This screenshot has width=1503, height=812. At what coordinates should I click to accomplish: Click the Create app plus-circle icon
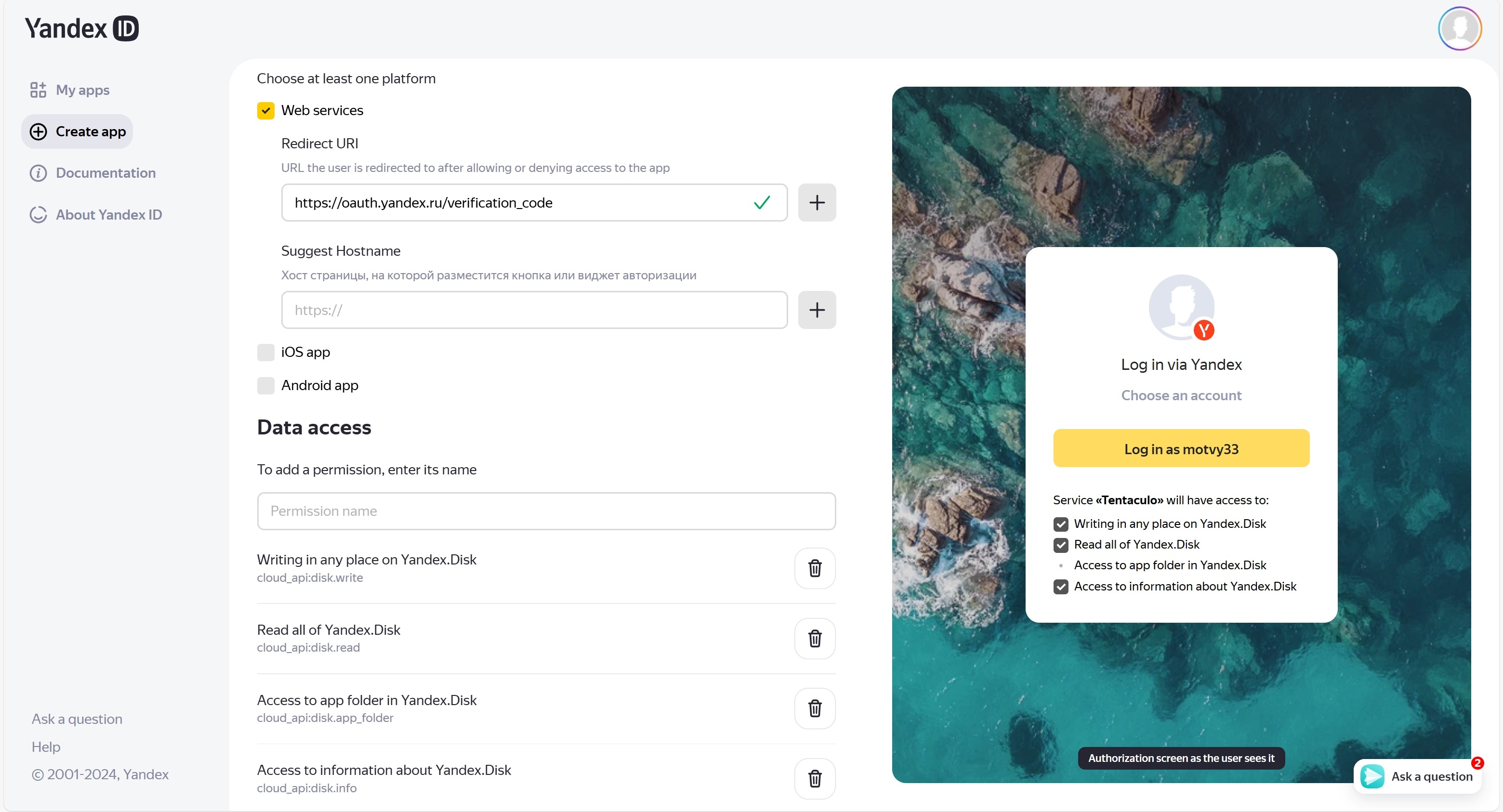tap(39, 131)
